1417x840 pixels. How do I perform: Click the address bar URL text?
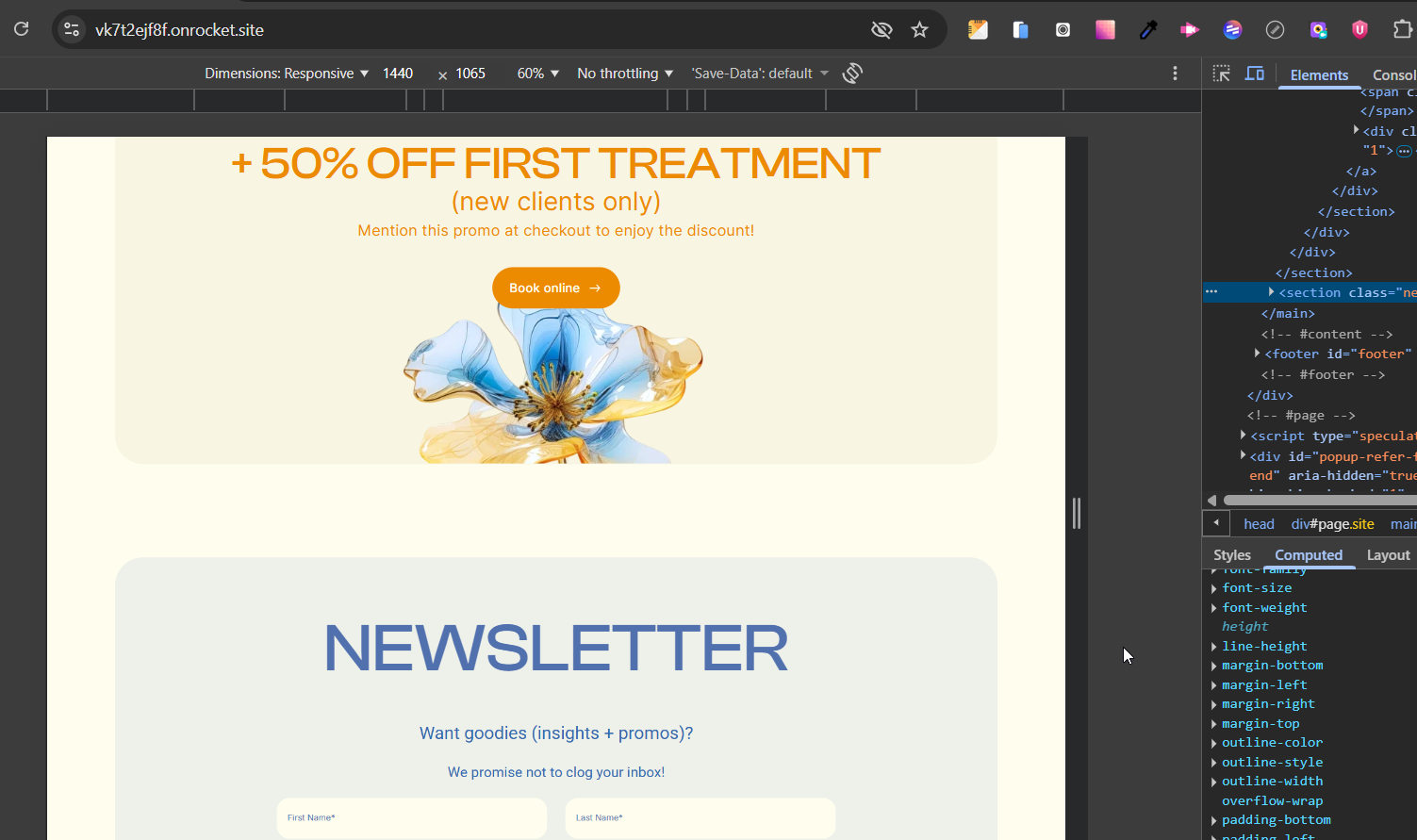click(x=179, y=30)
